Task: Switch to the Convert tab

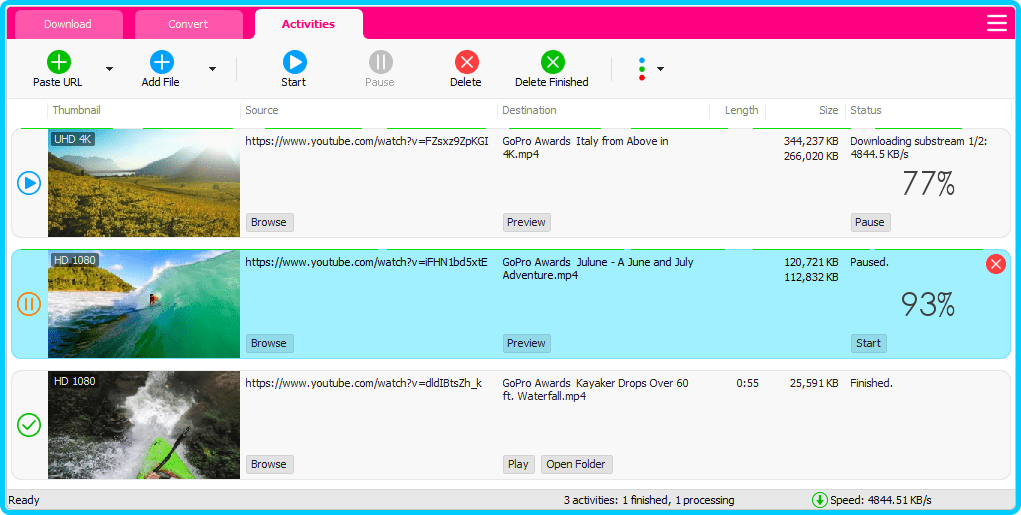Action: click(x=188, y=24)
